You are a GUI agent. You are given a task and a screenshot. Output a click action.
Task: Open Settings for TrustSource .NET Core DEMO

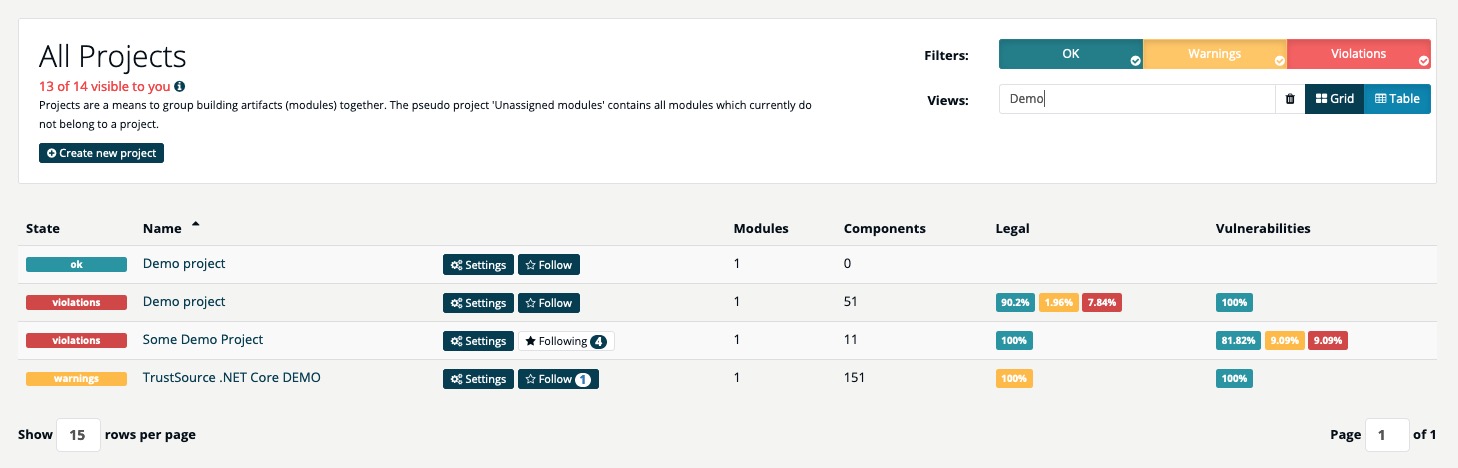(478, 379)
